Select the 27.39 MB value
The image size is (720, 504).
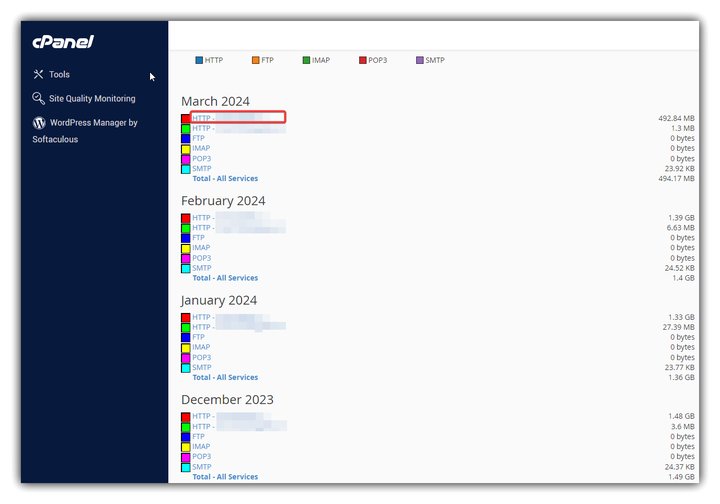point(678,327)
